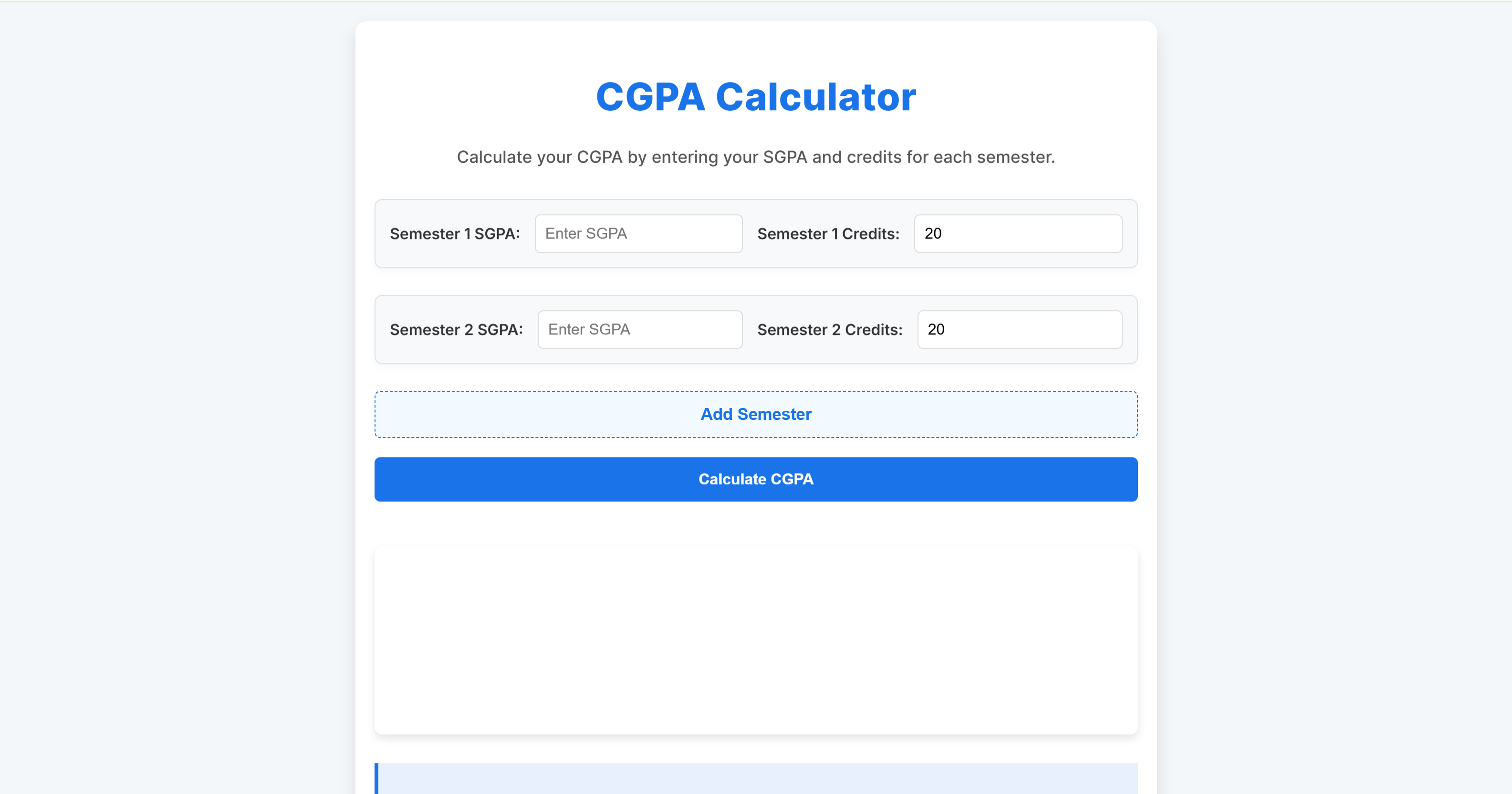The height and width of the screenshot is (794, 1512).
Task: Select the "Semester 2 SGPA:" label
Action: 456,330
